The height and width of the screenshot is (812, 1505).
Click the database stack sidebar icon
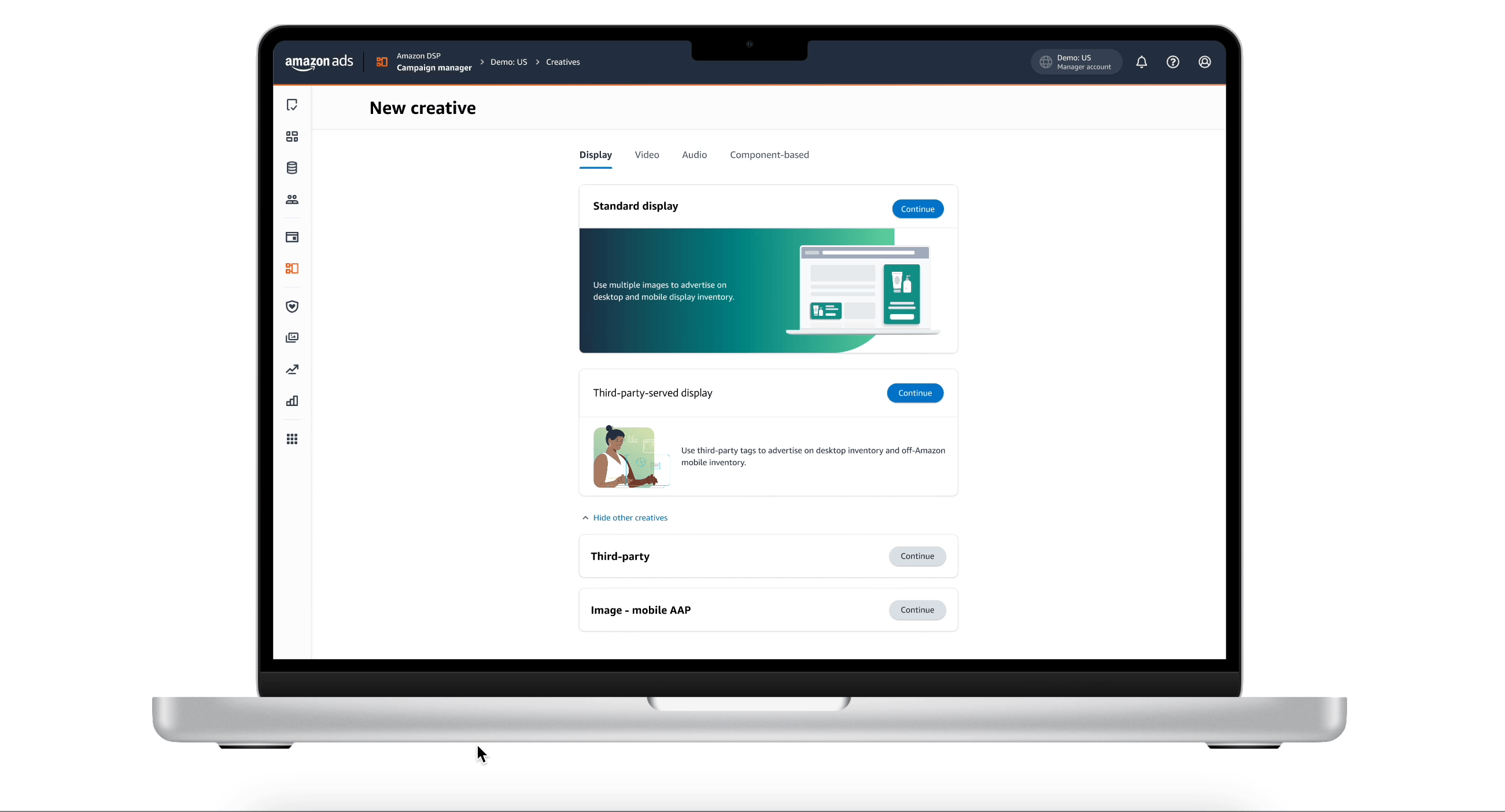(292, 168)
